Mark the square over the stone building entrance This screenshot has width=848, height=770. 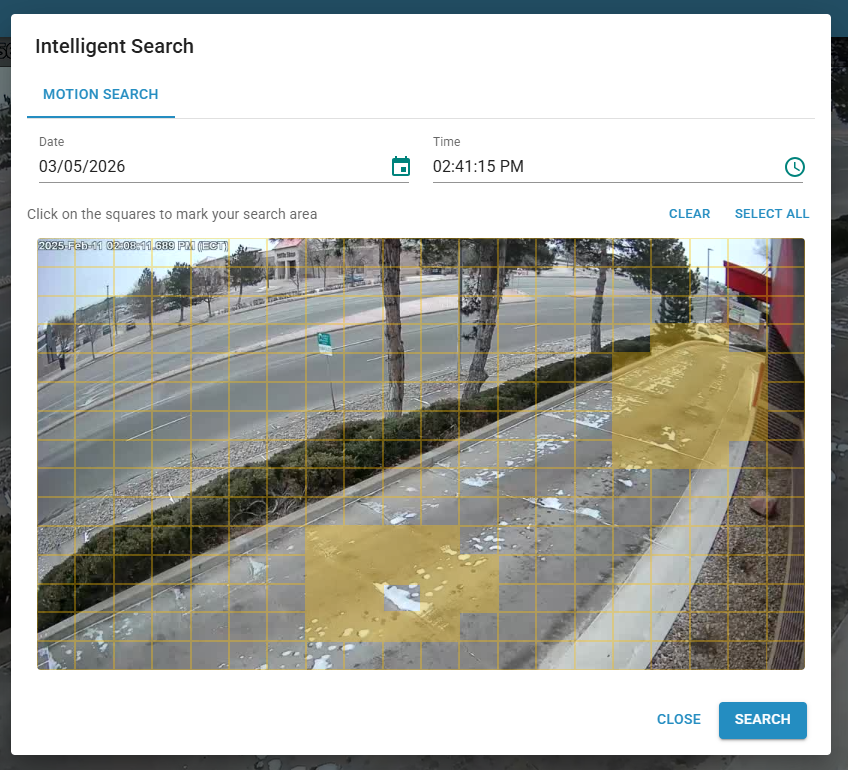tap(287, 254)
